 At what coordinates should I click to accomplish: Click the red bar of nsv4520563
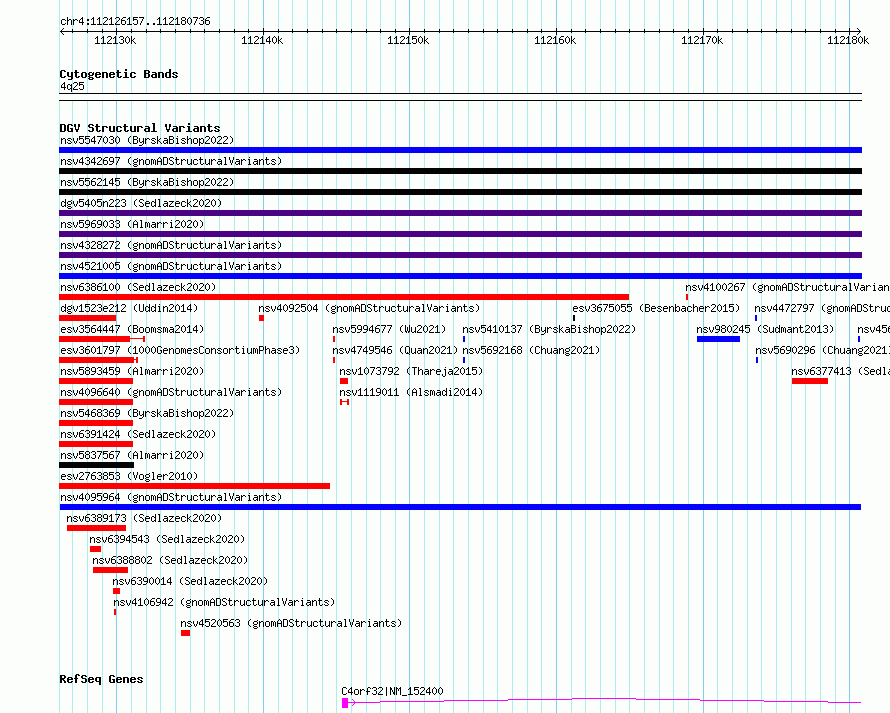pos(186,633)
